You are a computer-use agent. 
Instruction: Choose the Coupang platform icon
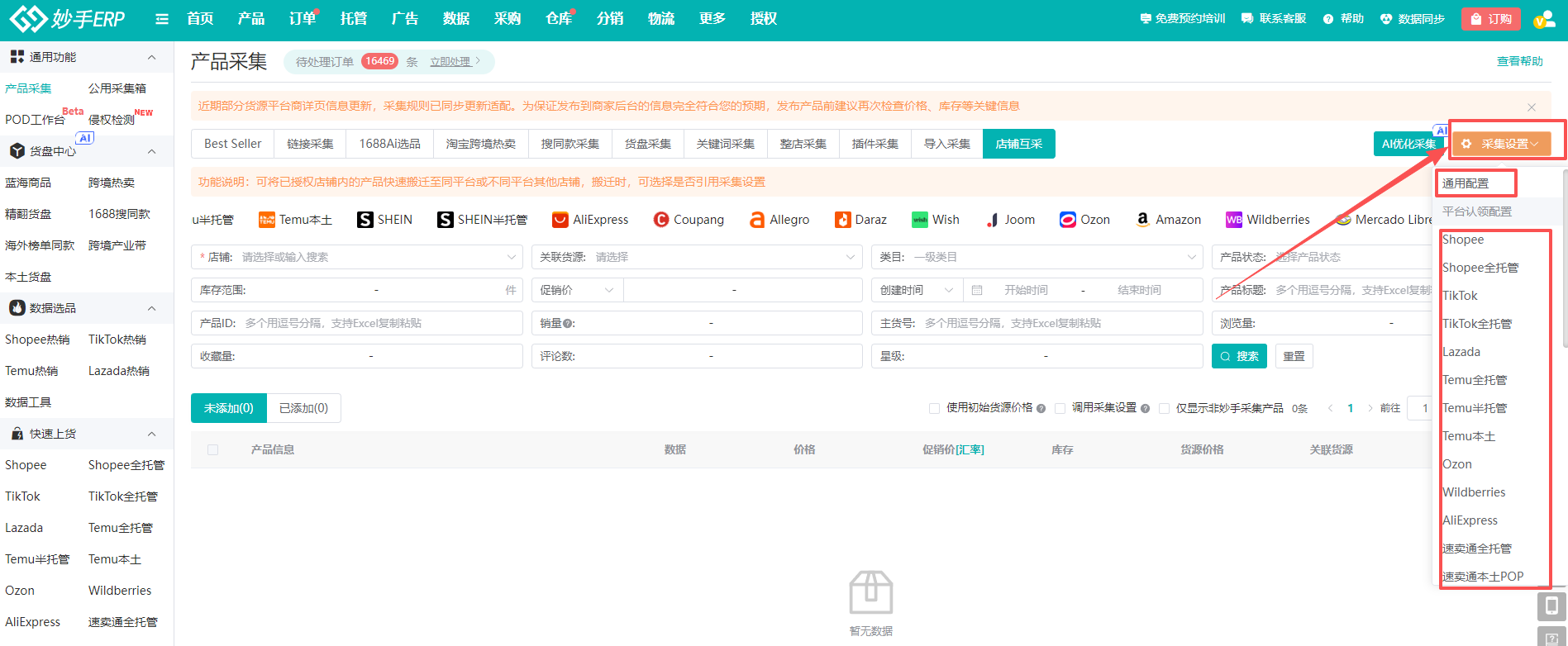point(661,220)
